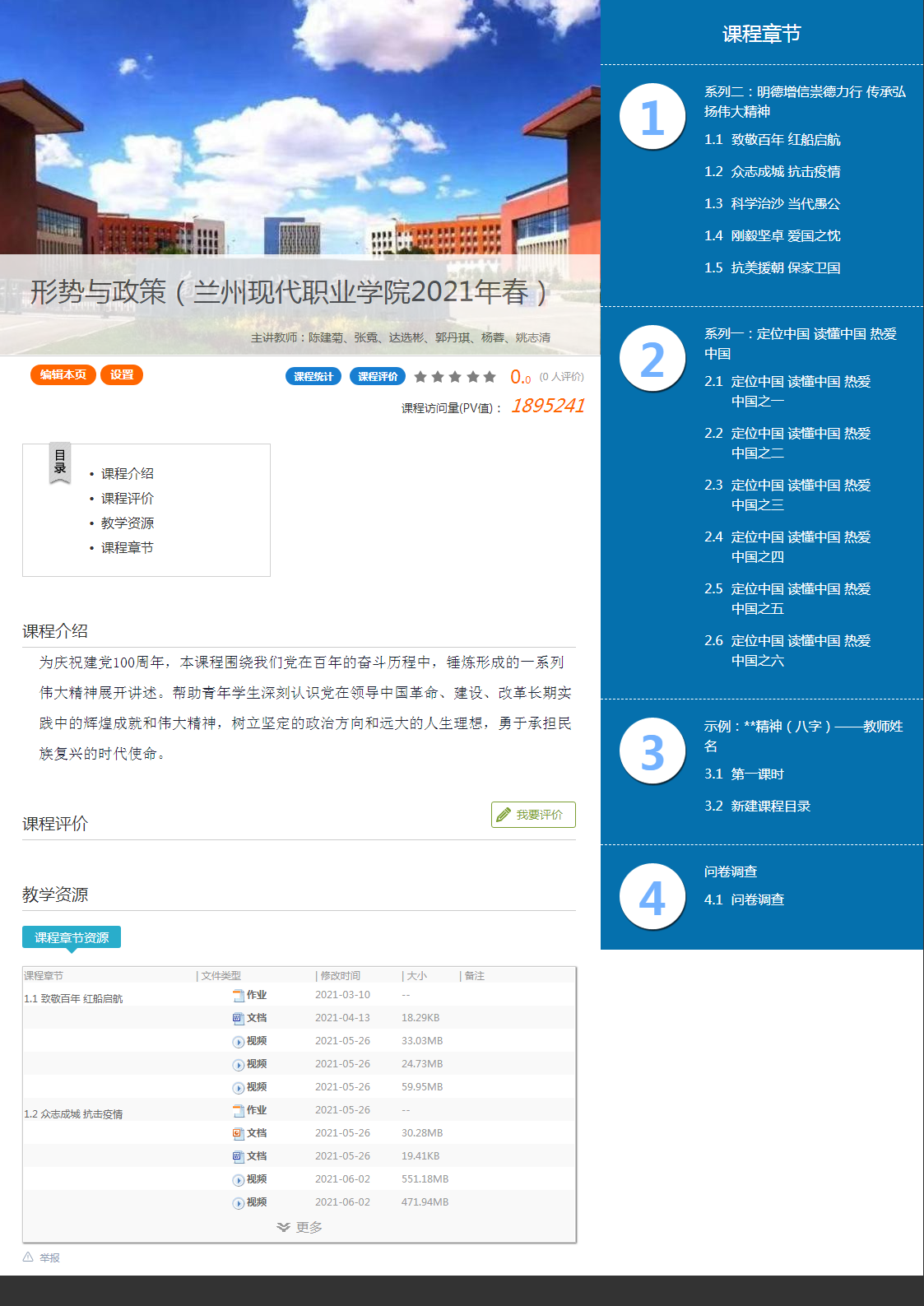Click the chapter number 2 circle

(x=652, y=358)
